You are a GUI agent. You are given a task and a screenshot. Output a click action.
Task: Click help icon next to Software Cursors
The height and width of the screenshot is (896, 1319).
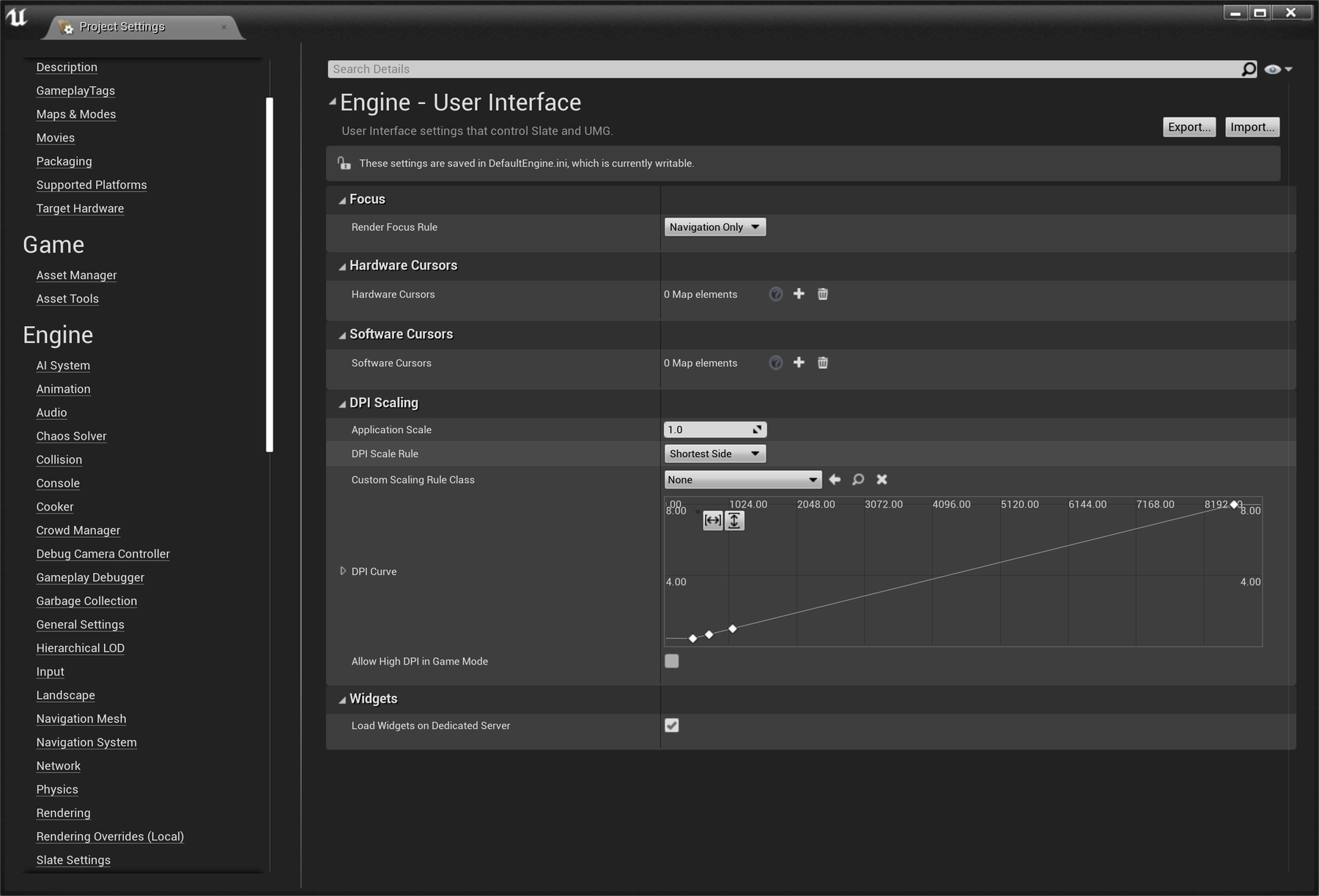tap(775, 363)
